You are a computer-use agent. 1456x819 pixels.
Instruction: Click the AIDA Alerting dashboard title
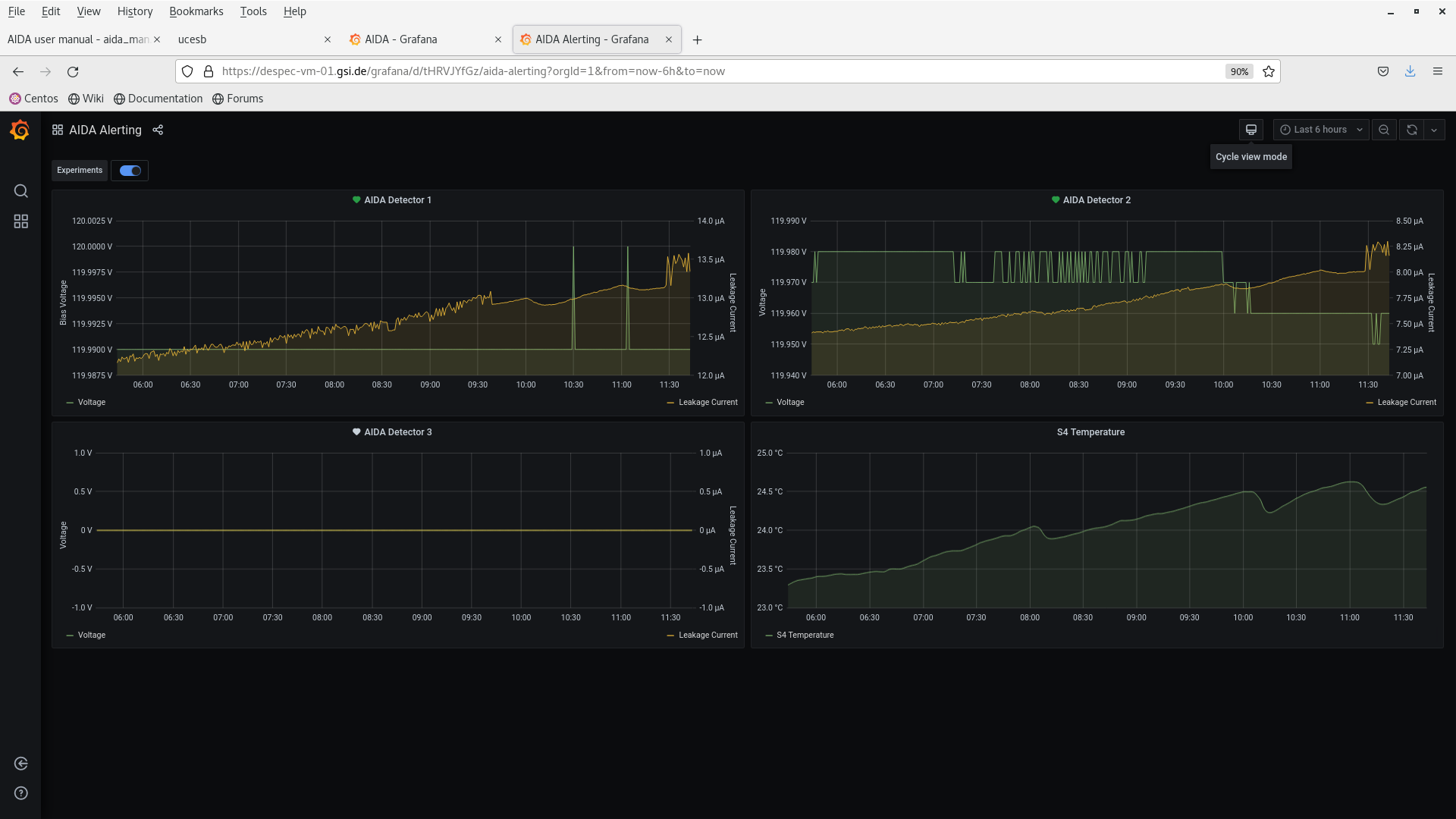coord(105,130)
